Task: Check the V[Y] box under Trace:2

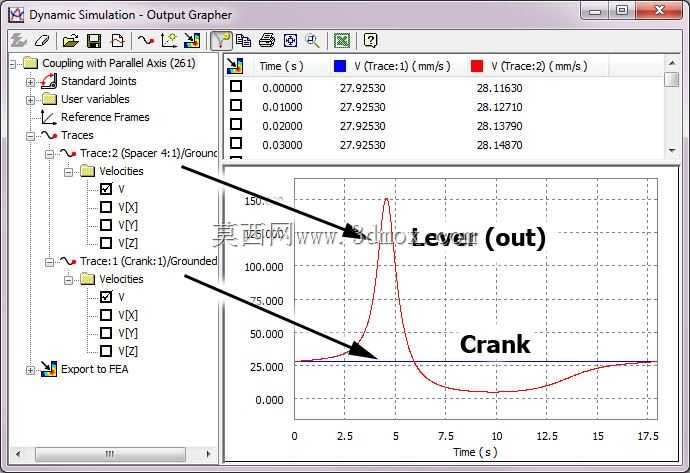Action: coord(106,225)
